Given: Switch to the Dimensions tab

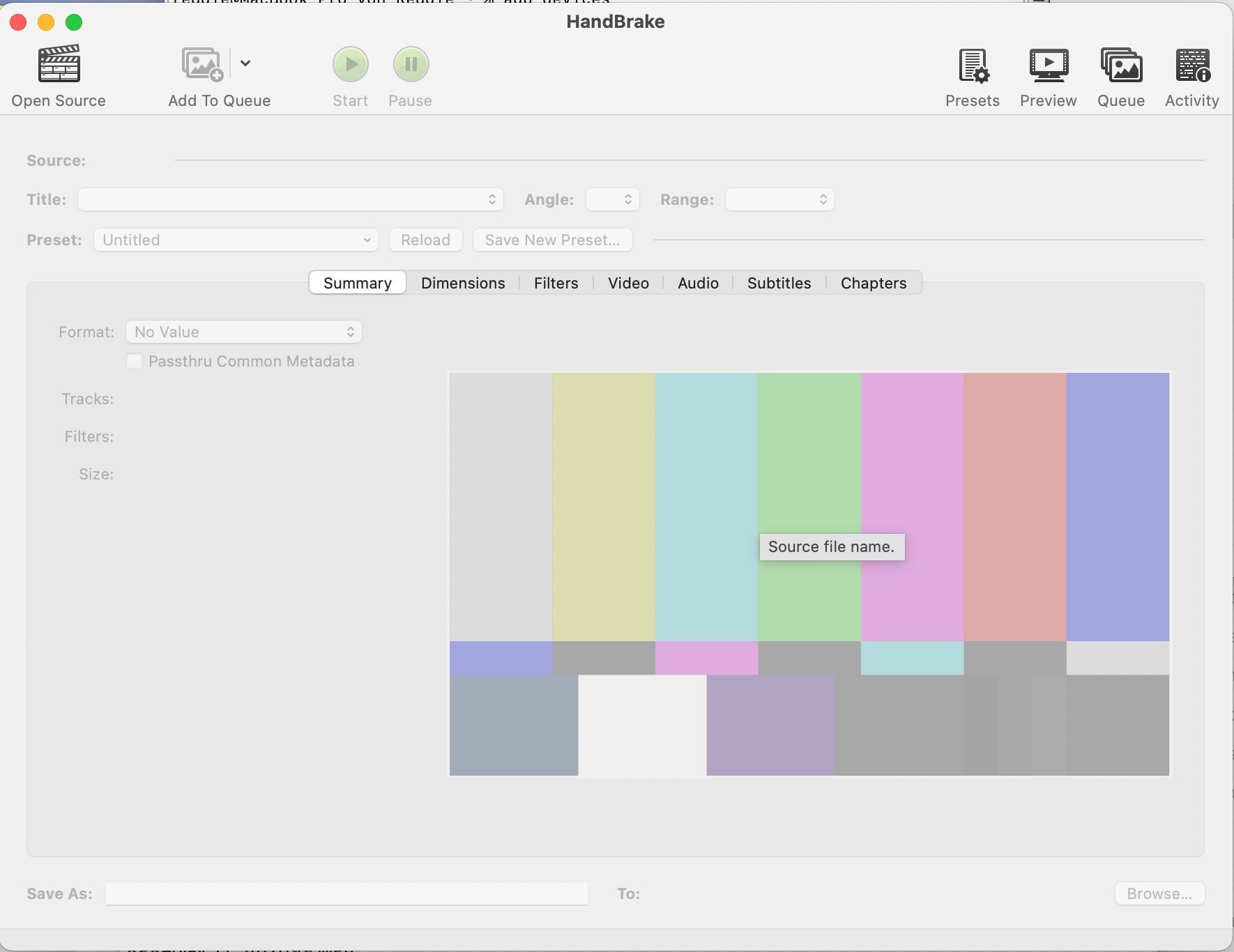Looking at the screenshot, I should tap(463, 283).
